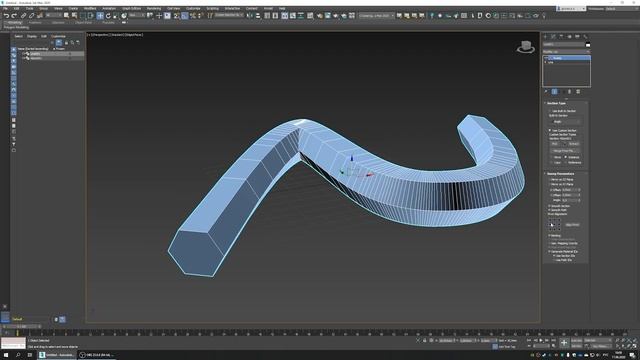This screenshot has width=640, height=360.
Task: Toggle the Percent Snap icon
Action: (x=193, y=16)
